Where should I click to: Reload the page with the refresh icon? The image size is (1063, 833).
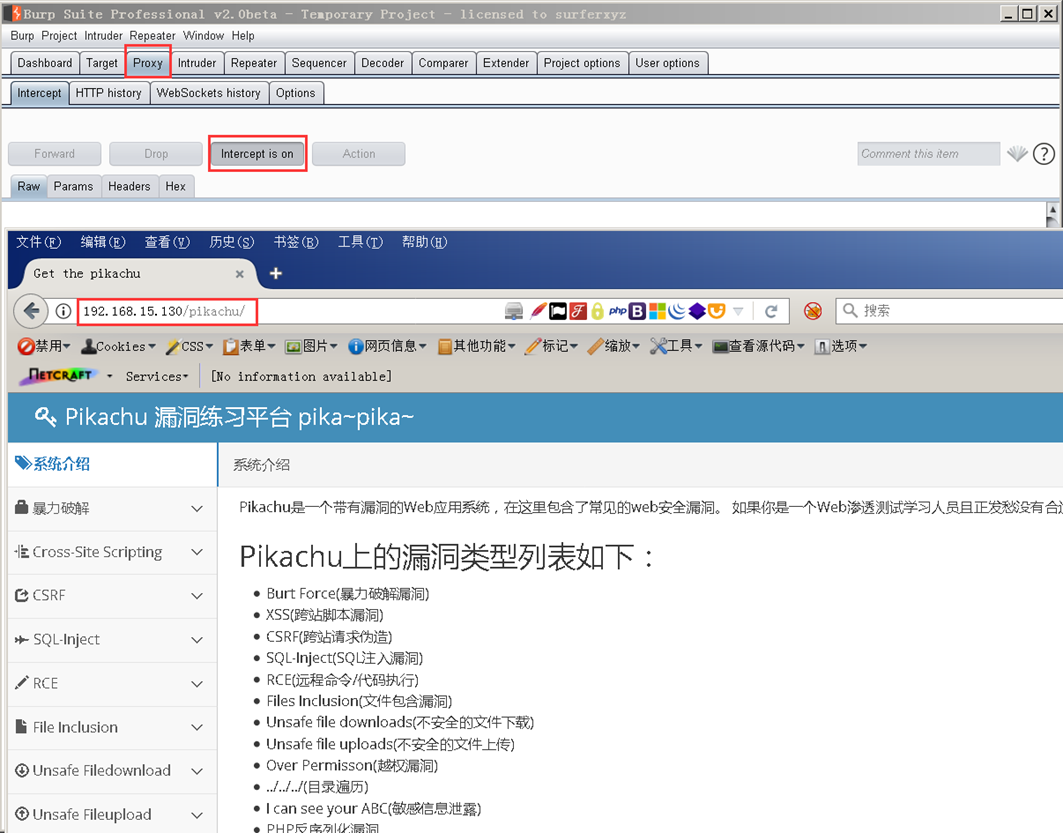(x=771, y=311)
